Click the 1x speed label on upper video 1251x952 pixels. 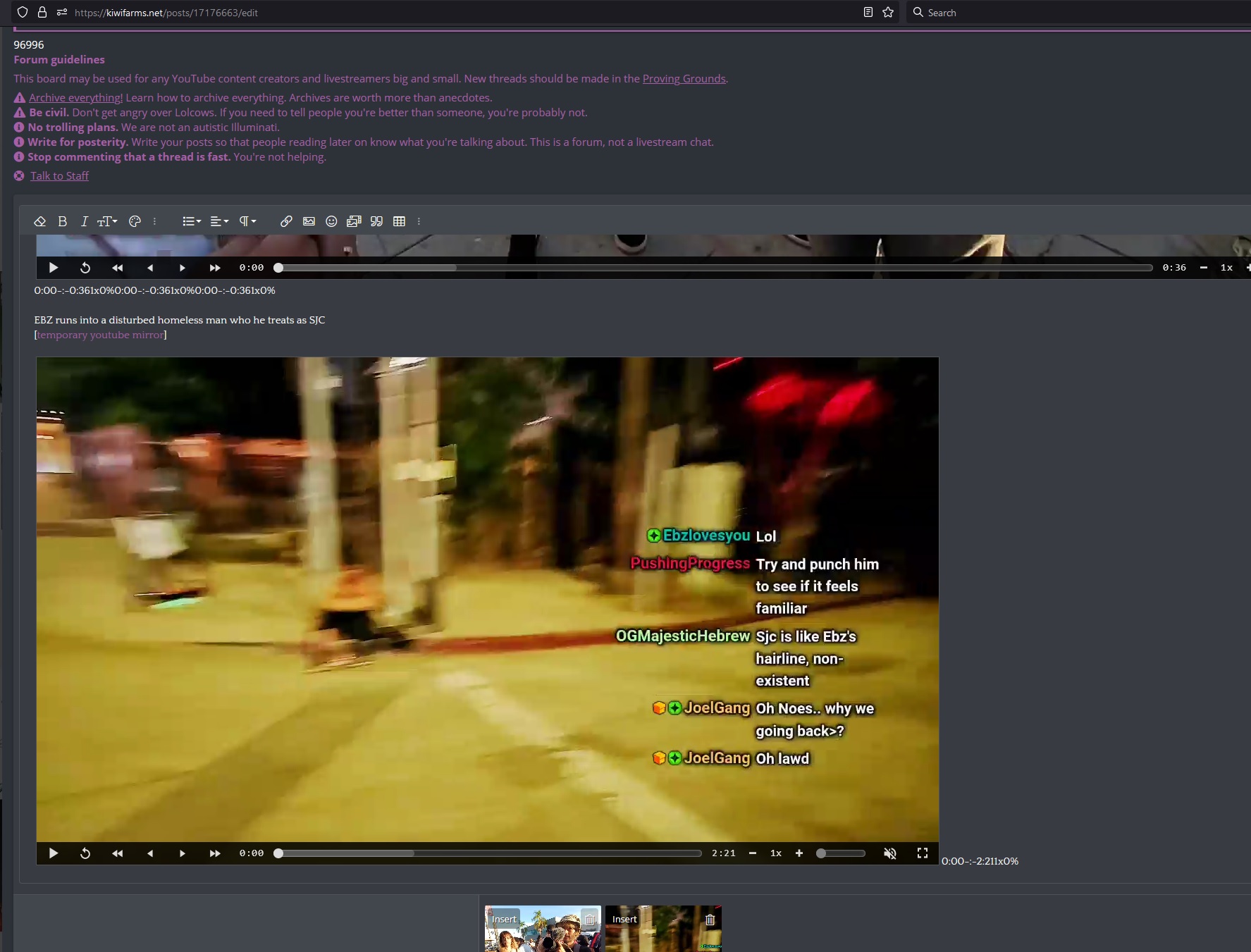pos(1226,268)
